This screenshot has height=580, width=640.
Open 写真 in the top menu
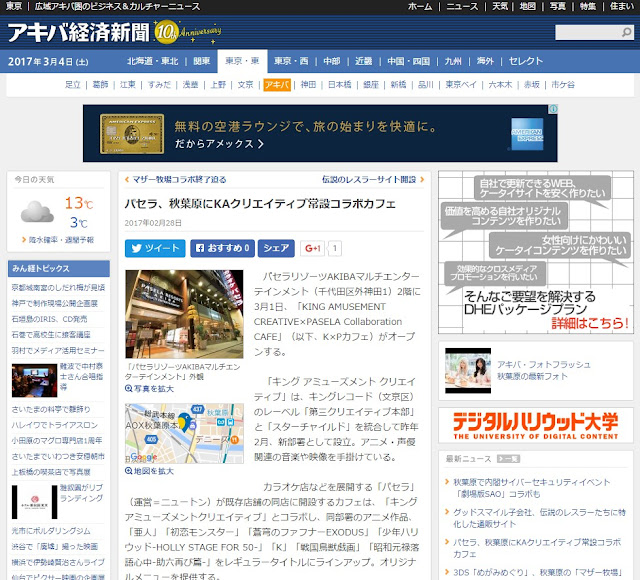pyautogui.click(x=558, y=6)
